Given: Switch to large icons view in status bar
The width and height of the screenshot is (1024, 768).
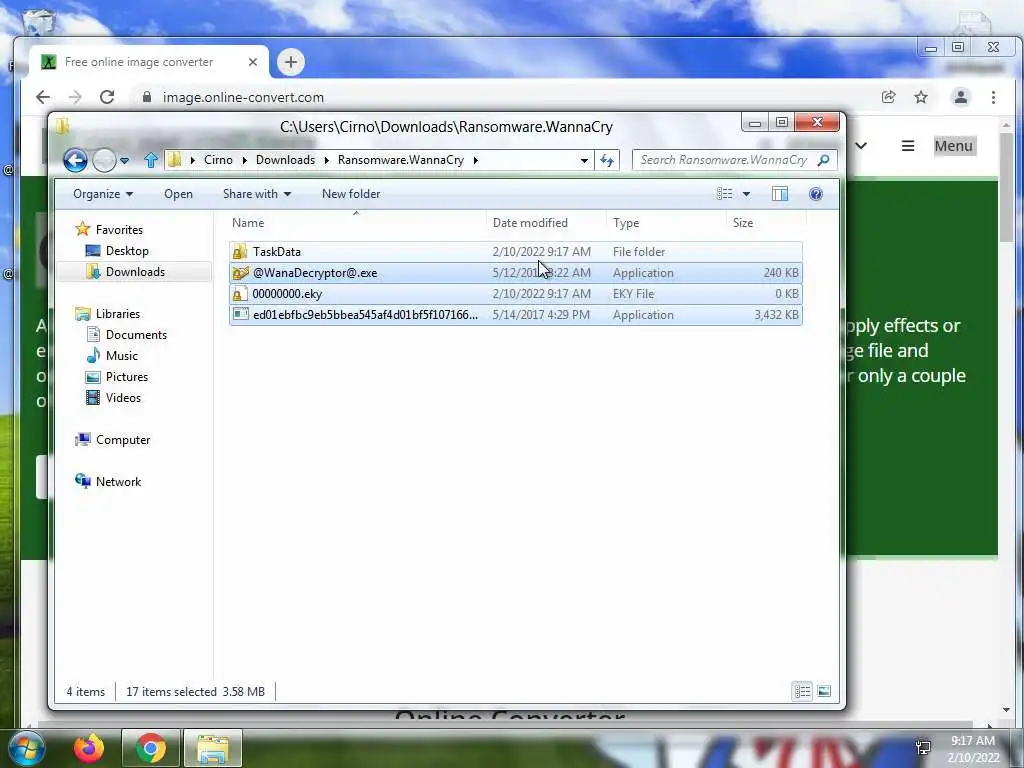Looking at the screenshot, I should click(x=824, y=691).
